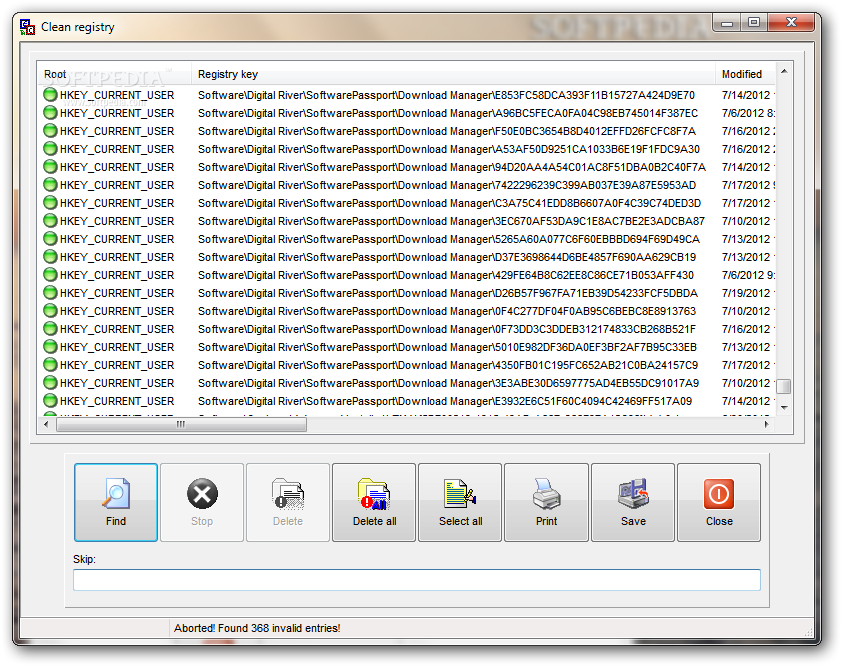Minimize the Clean registry window
The height and width of the screenshot is (666, 842).
pos(727,23)
